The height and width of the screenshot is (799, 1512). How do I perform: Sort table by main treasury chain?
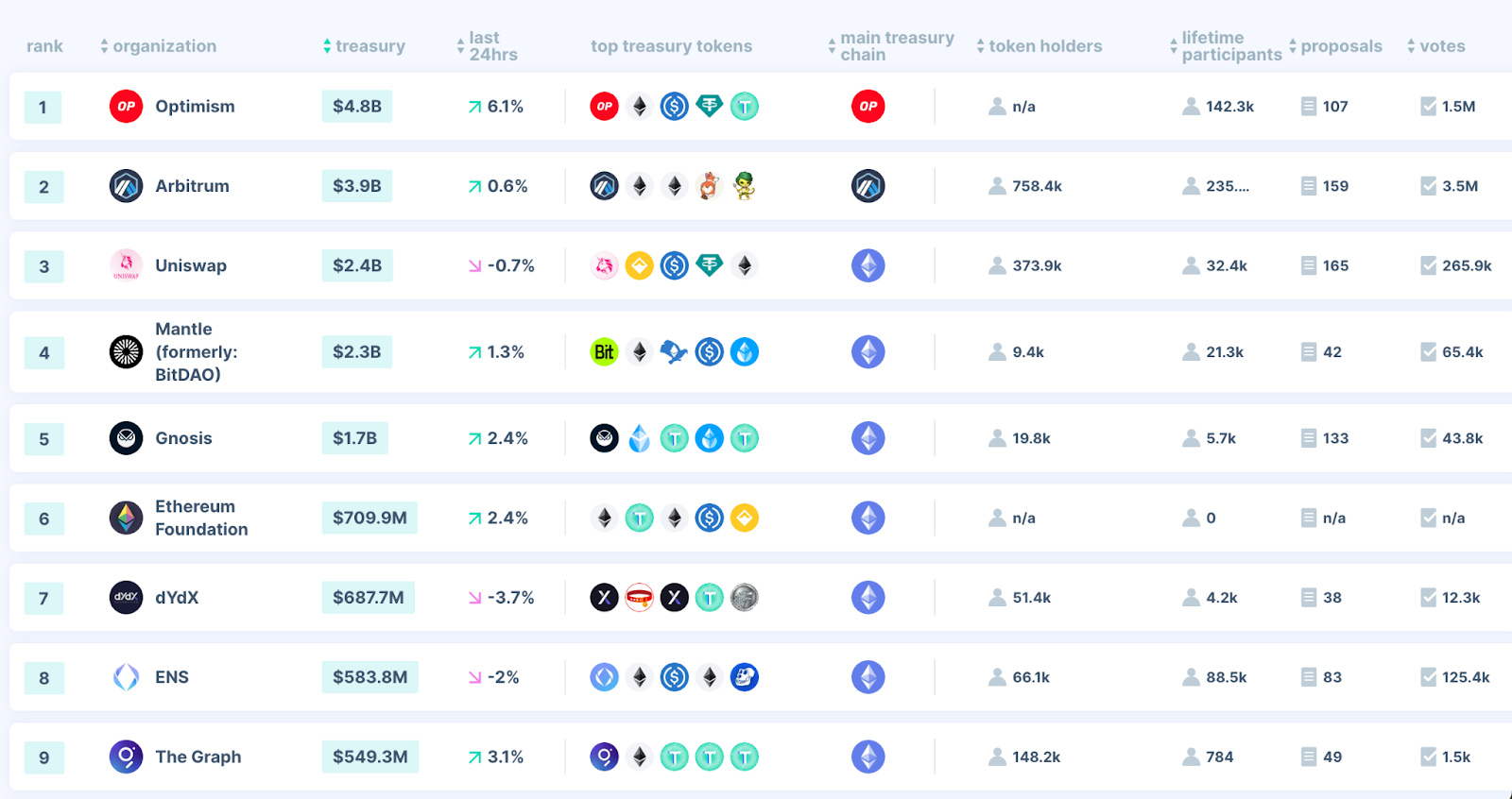[x=891, y=46]
